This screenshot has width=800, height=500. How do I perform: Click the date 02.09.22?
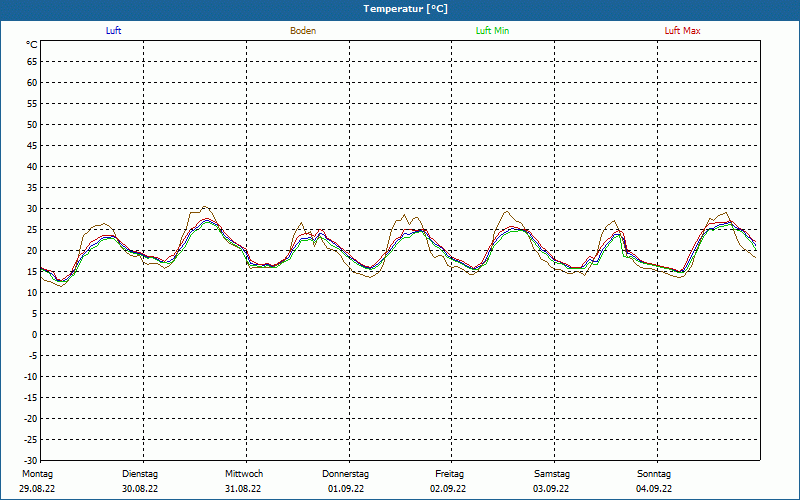448,489
